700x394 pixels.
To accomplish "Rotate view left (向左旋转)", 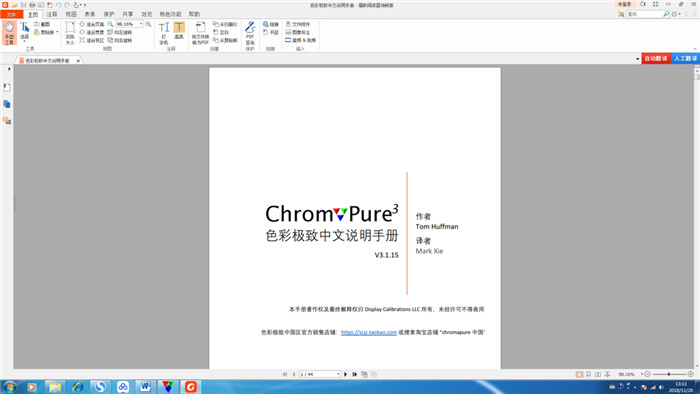I will click(120, 32).
